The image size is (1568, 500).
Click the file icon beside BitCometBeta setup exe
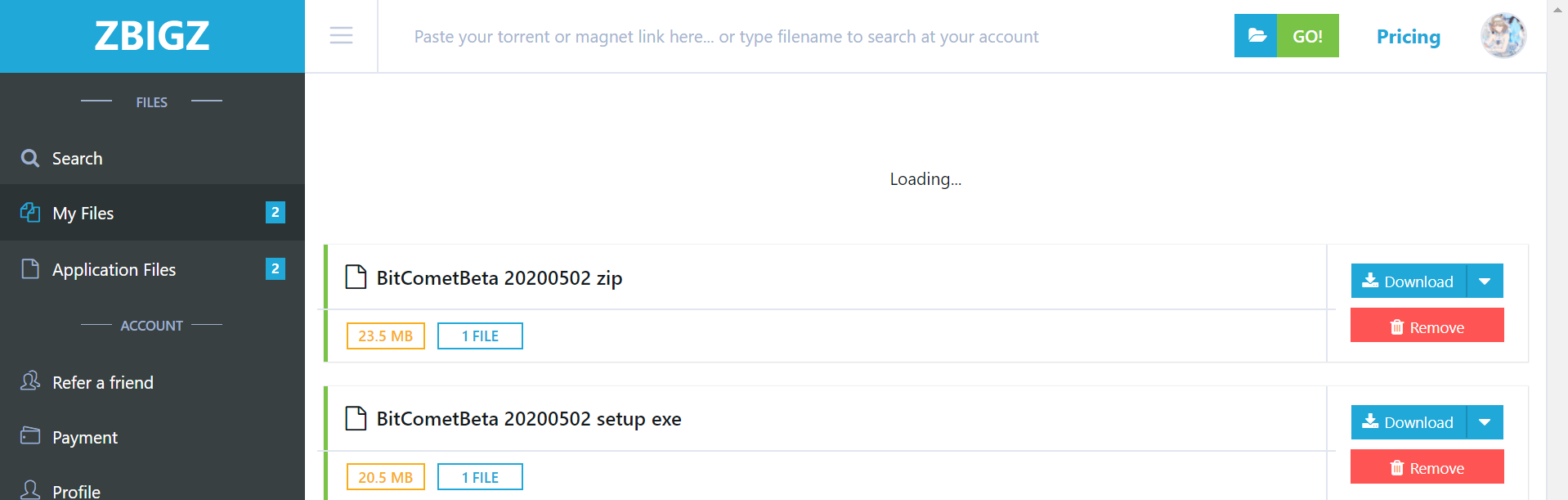pos(356,418)
